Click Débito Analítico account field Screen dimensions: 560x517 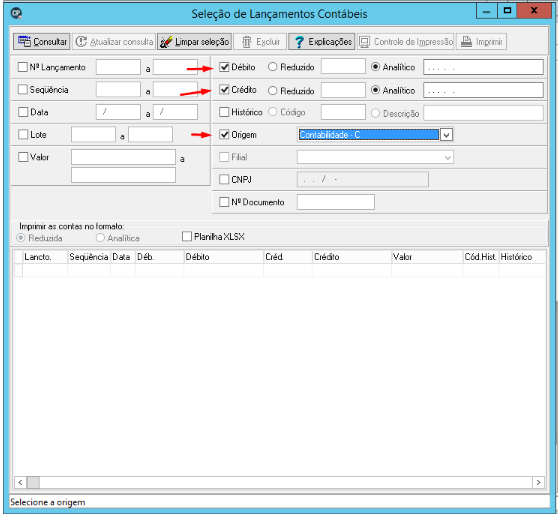(x=483, y=67)
